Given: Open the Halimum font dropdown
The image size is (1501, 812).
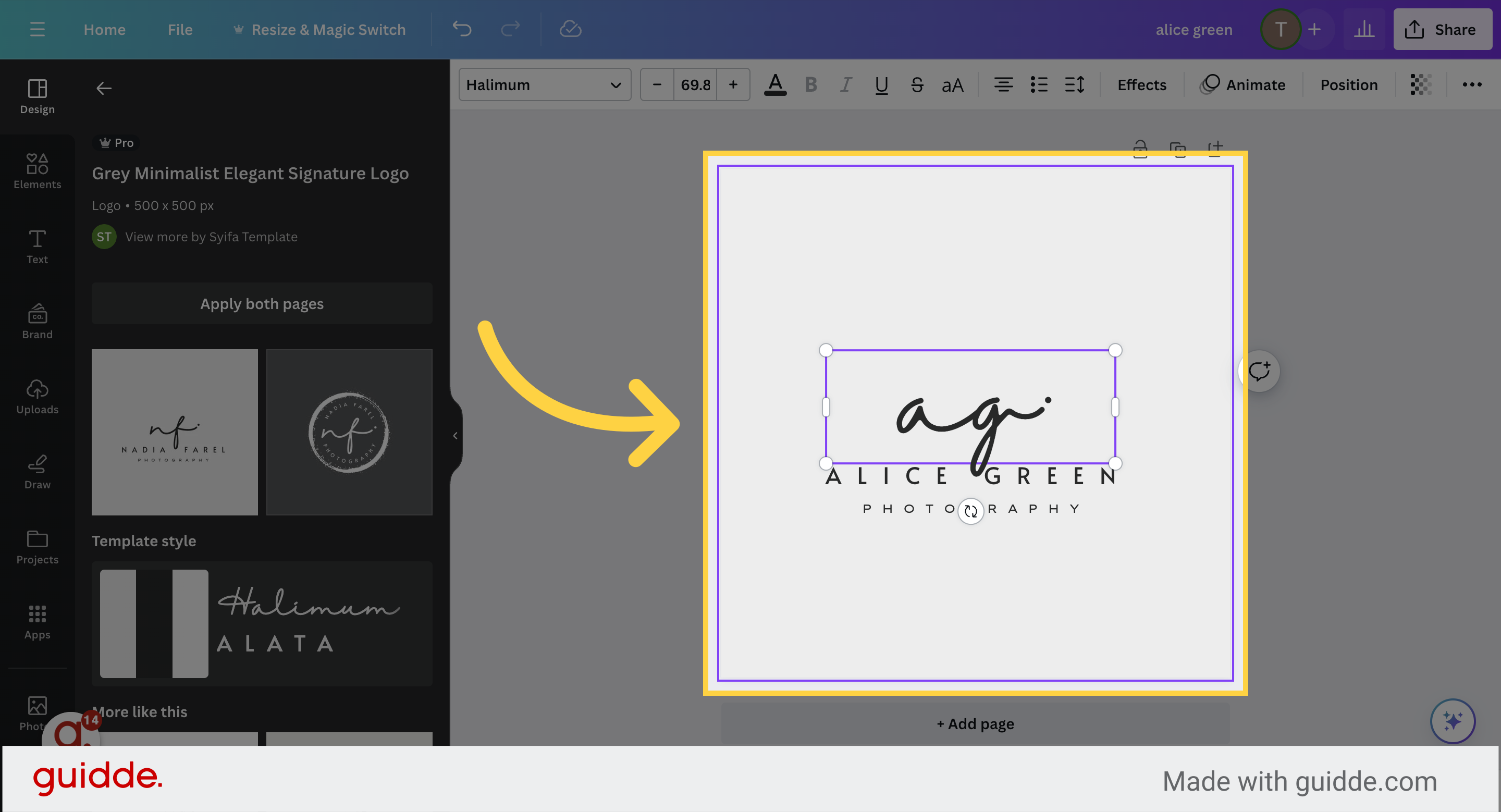Looking at the screenshot, I should (x=544, y=84).
